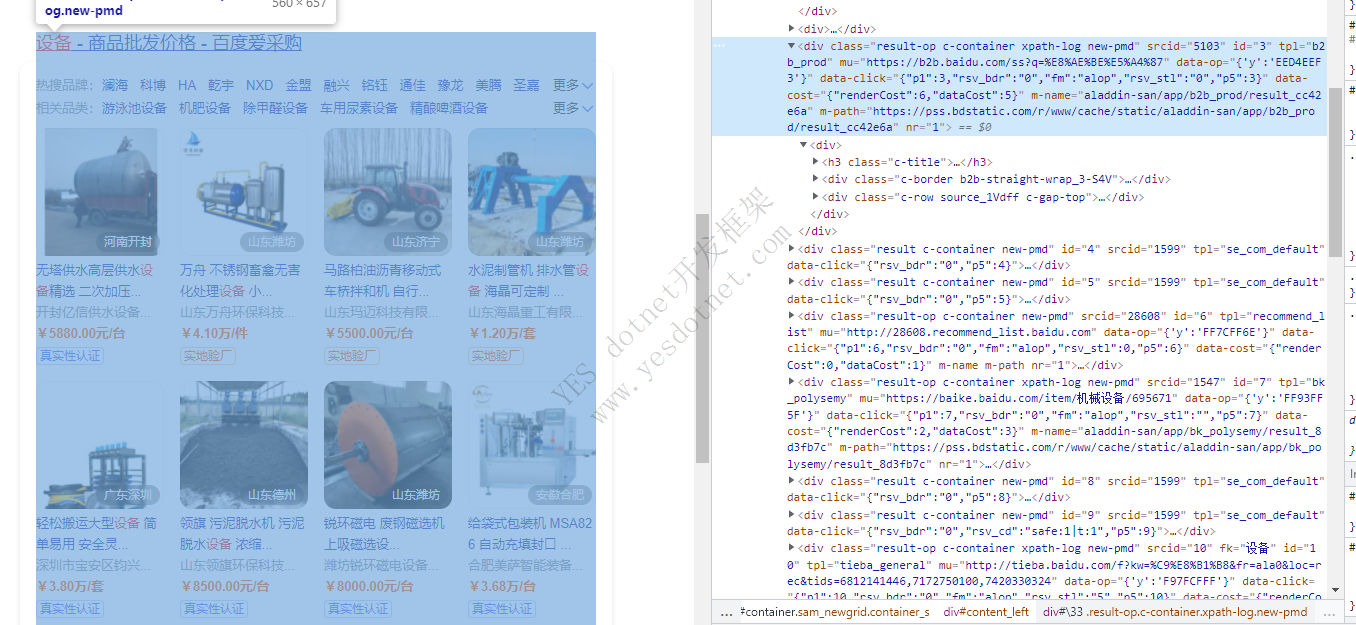
Task: Open the 领旗 污泥脱水机 product title
Action: pyautogui.click(x=242, y=533)
